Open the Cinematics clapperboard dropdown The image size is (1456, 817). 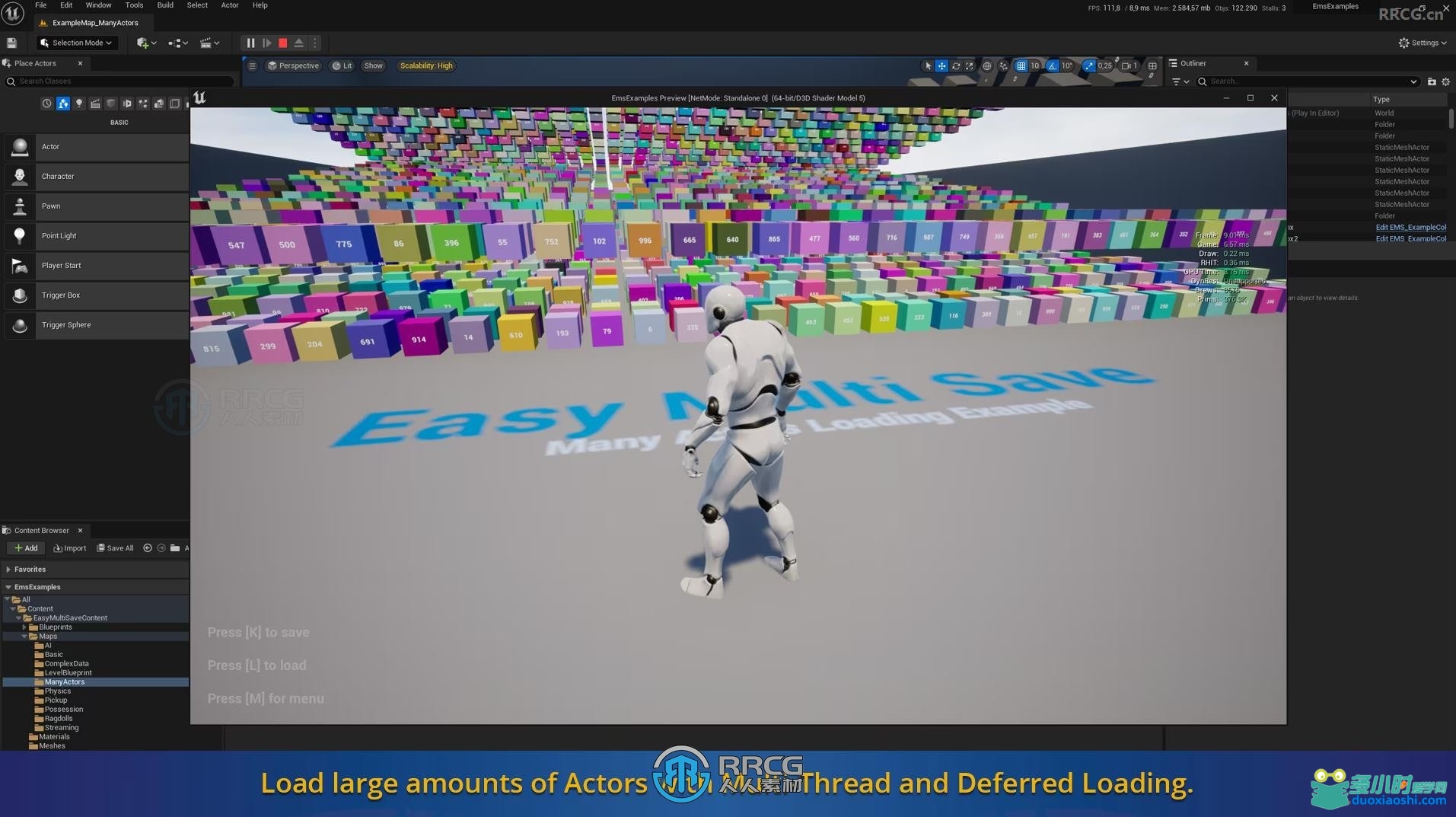pos(209,43)
